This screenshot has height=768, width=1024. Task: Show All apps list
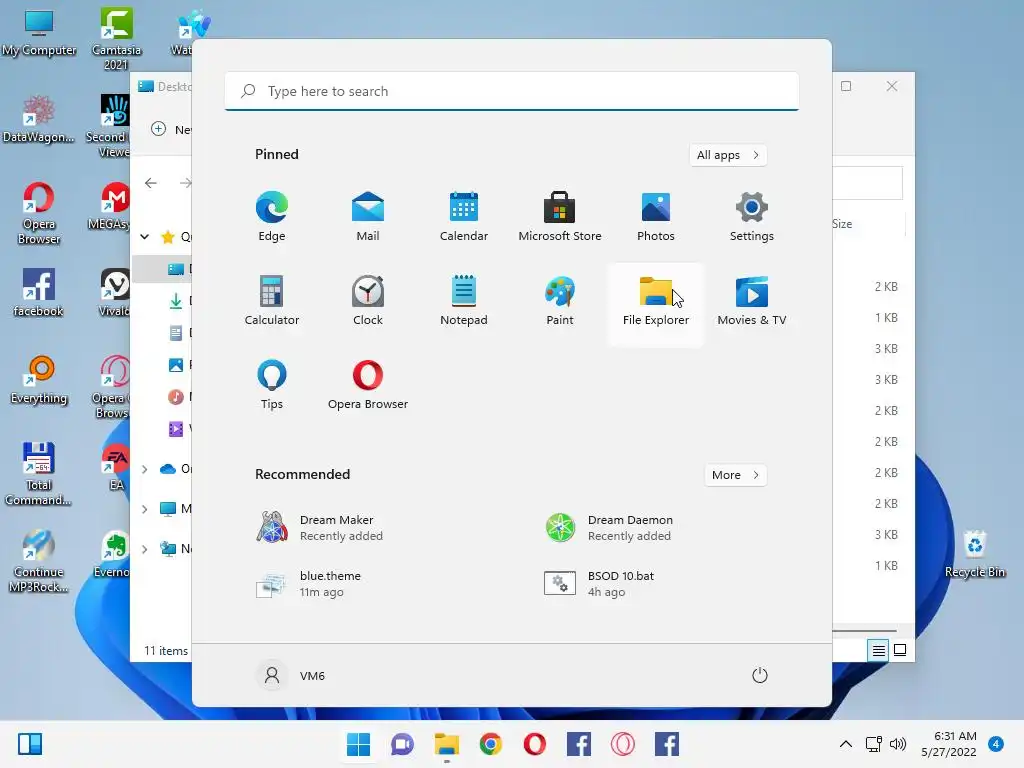pyautogui.click(x=728, y=155)
